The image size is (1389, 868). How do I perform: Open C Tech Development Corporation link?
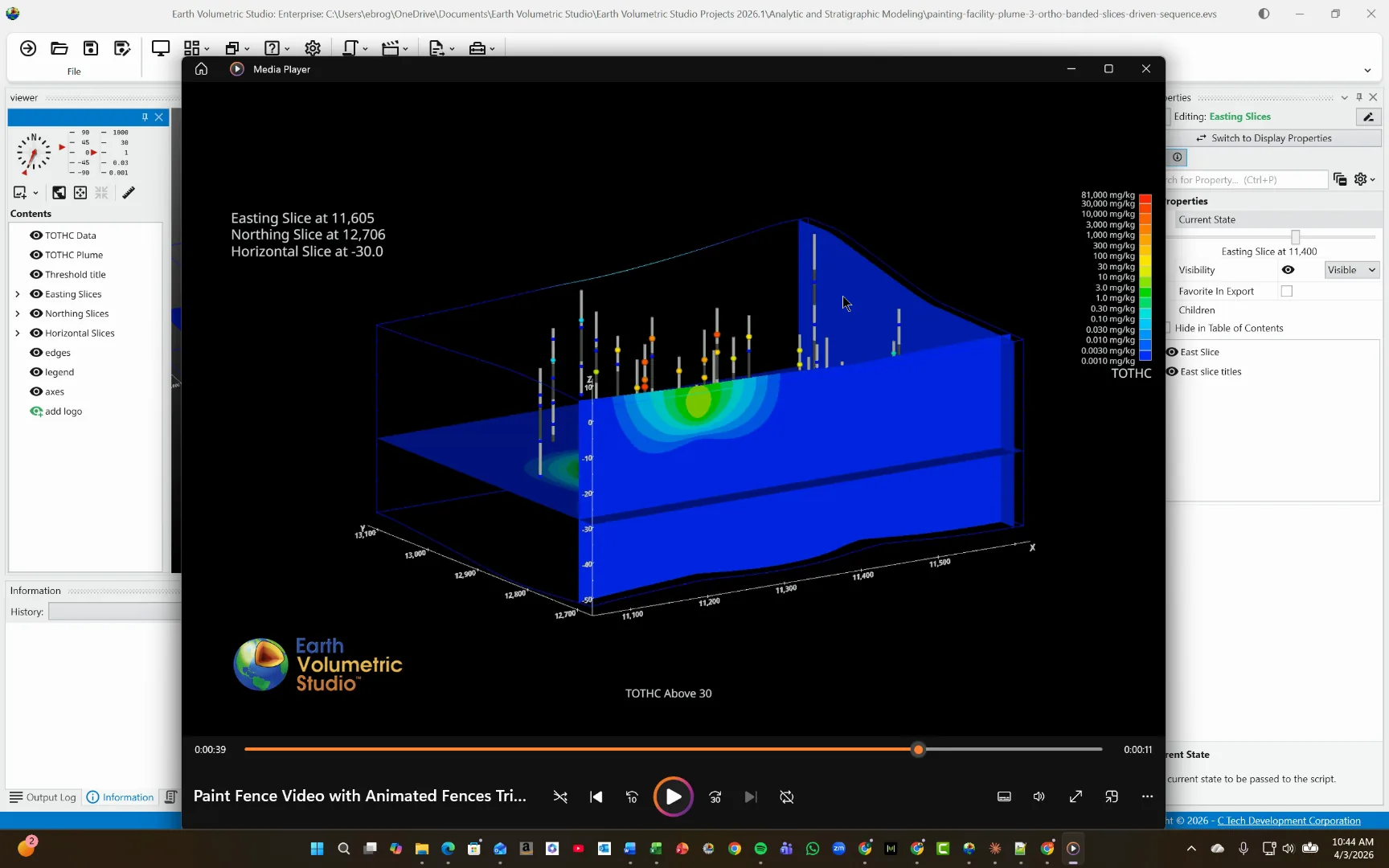pyautogui.click(x=1289, y=821)
